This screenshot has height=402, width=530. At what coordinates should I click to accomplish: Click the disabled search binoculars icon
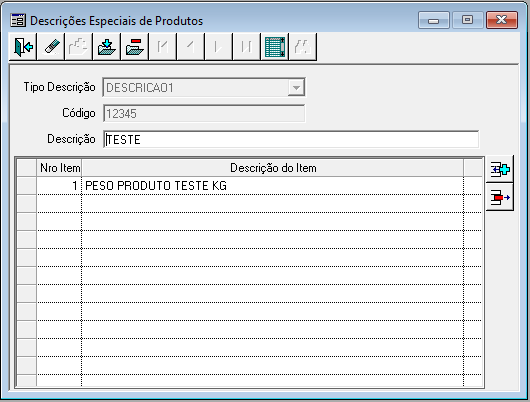click(x=303, y=47)
